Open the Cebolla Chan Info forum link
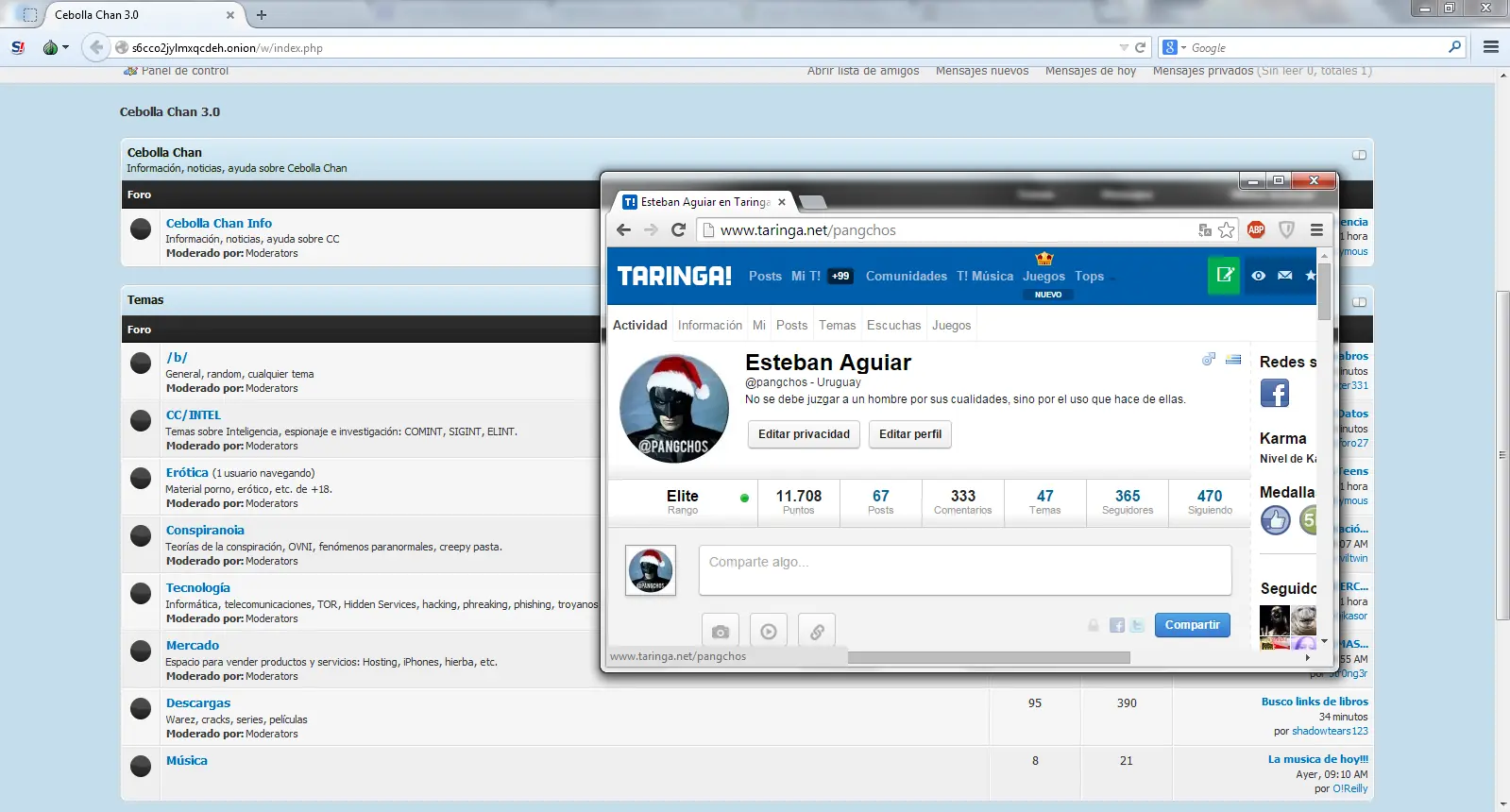Viewport: 1510px width, 812px height. tap(219, 223)
